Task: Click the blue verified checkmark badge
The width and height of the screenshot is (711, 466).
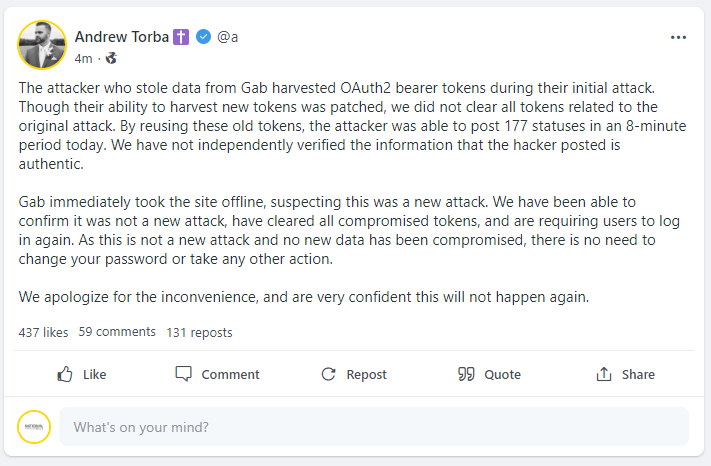Action: tap(204, 37)
